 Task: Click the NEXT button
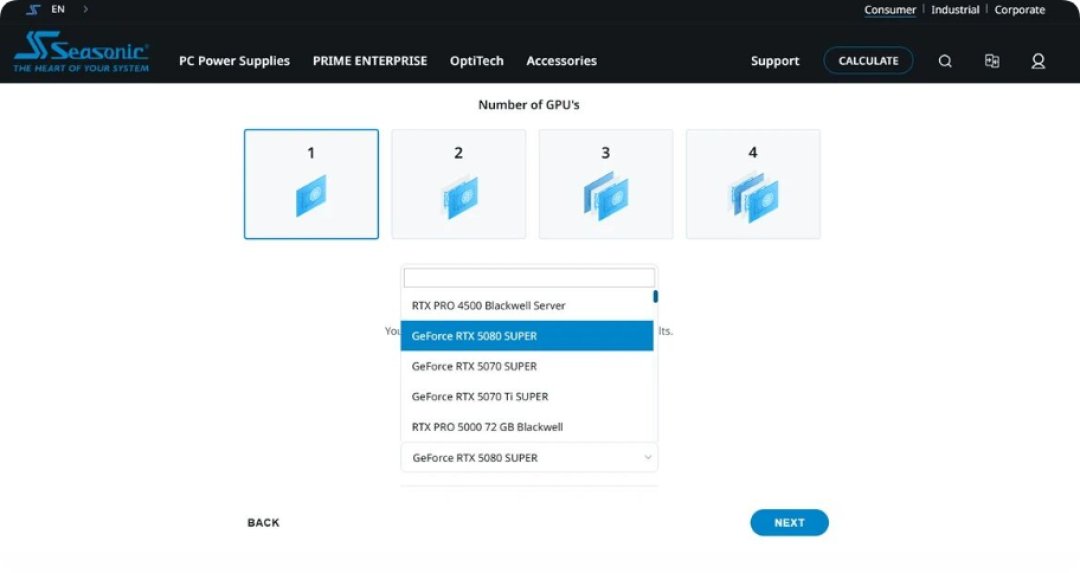coord(789,523)
